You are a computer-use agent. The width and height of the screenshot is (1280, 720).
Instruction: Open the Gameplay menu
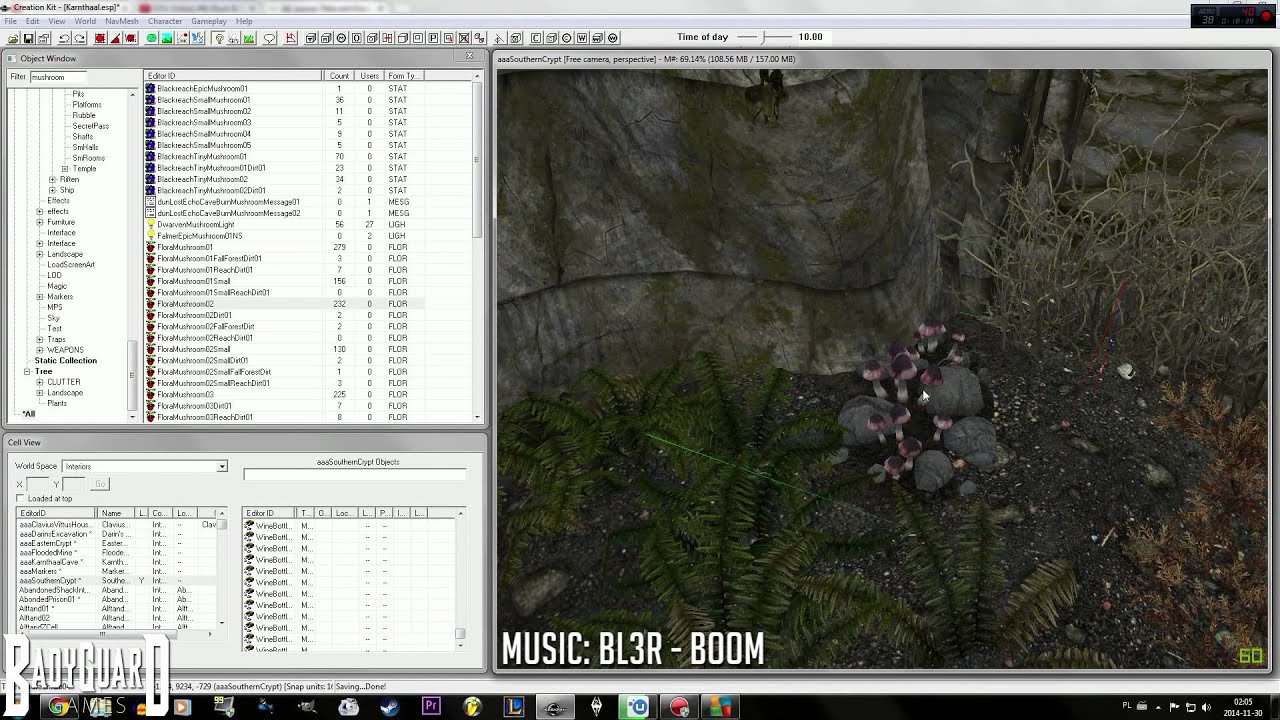pyautogui.click(x=209, y=21)
